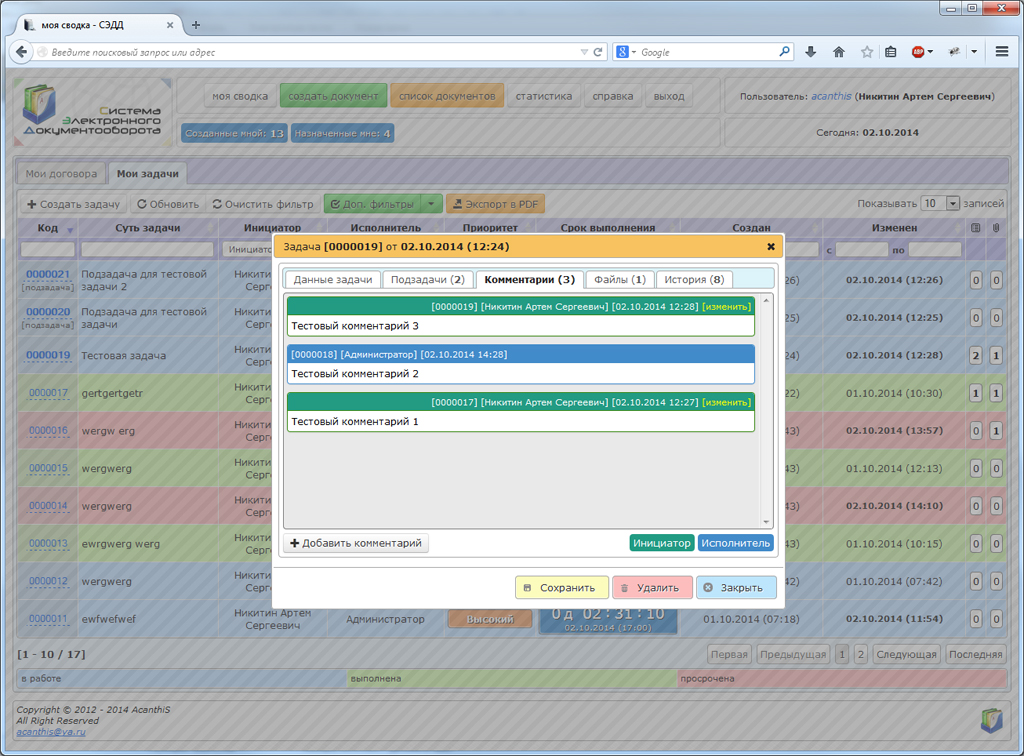Screen dimensions: 1024x756
Task: Bookmark this page with star icon
Action: tap(867, 52)
